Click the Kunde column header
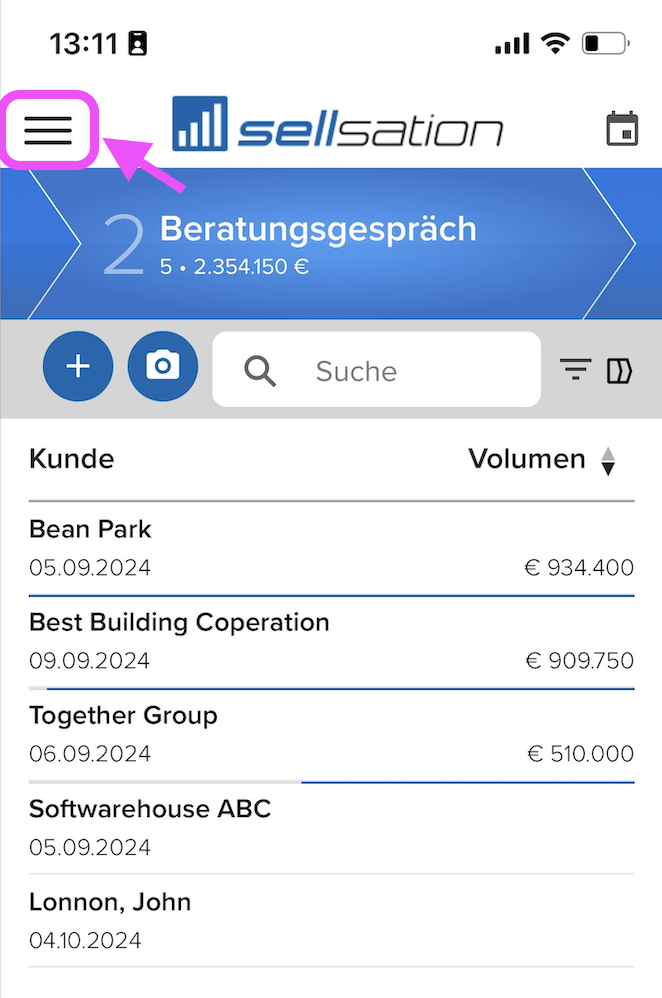 point(71,459)
